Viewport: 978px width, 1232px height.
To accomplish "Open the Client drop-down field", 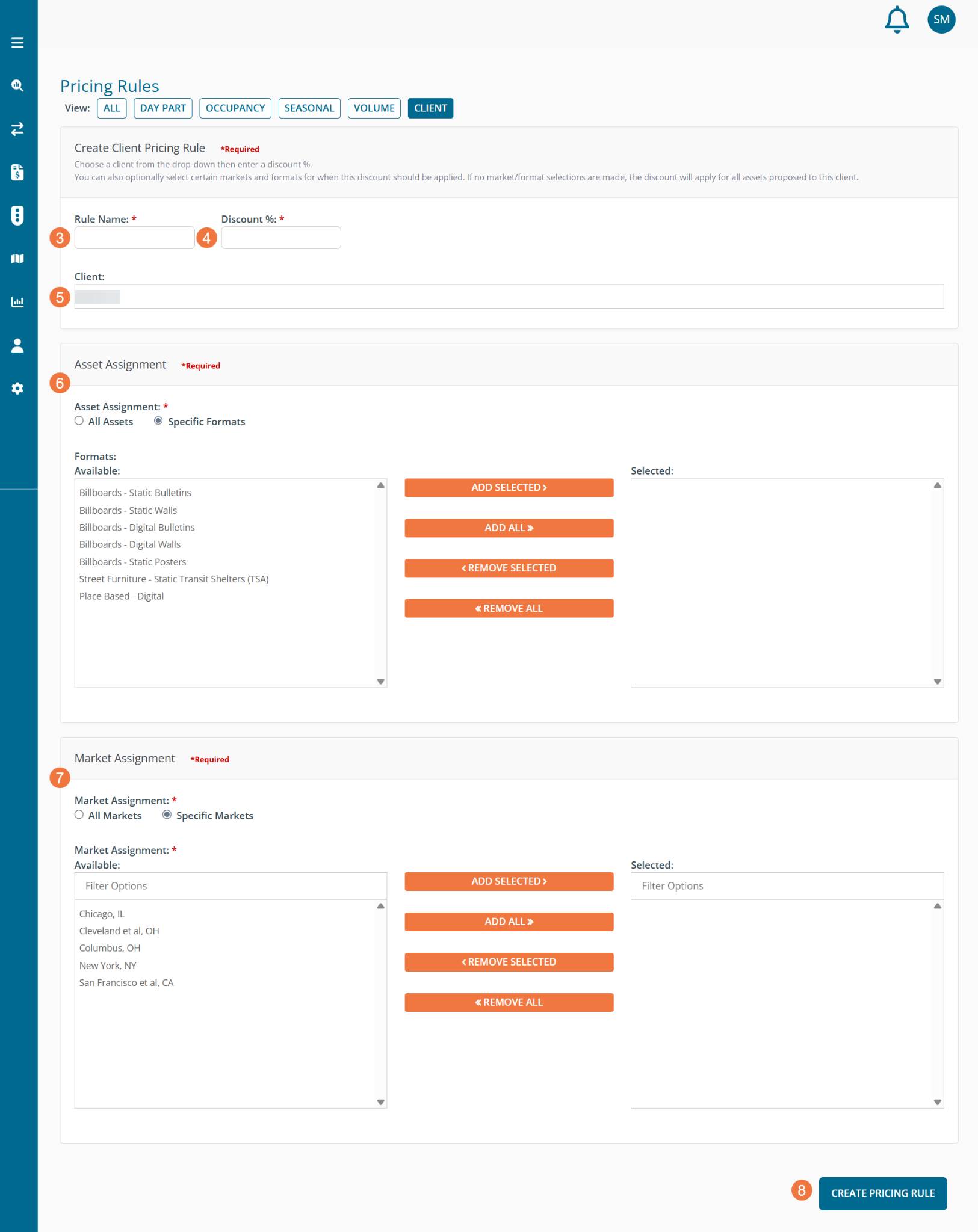I will point(509,297).
